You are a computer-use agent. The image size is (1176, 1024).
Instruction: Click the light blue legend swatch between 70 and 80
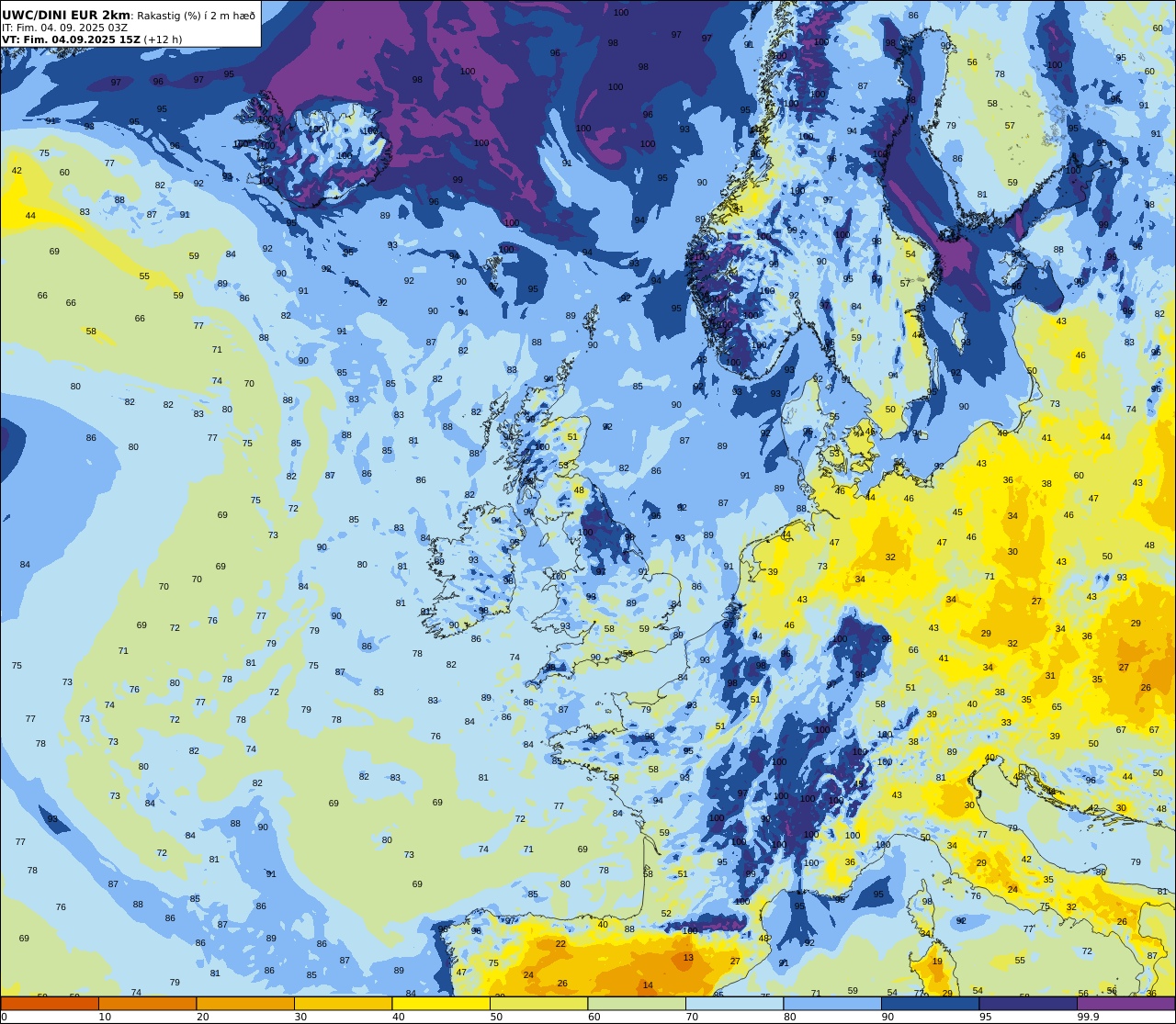(734, 1004)
